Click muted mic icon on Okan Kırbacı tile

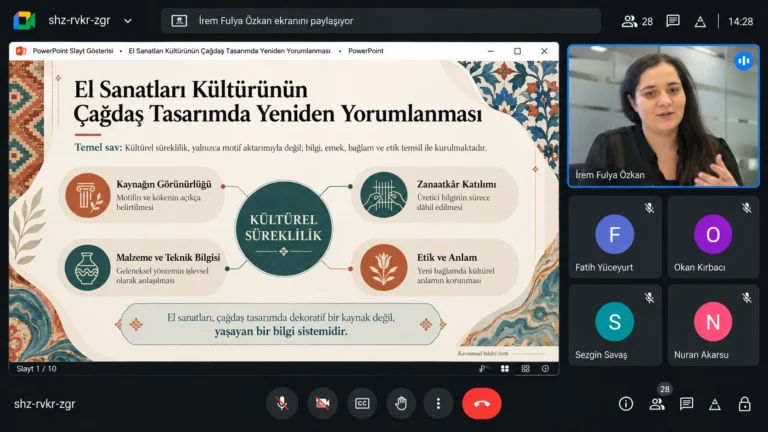tap(746, 208)
